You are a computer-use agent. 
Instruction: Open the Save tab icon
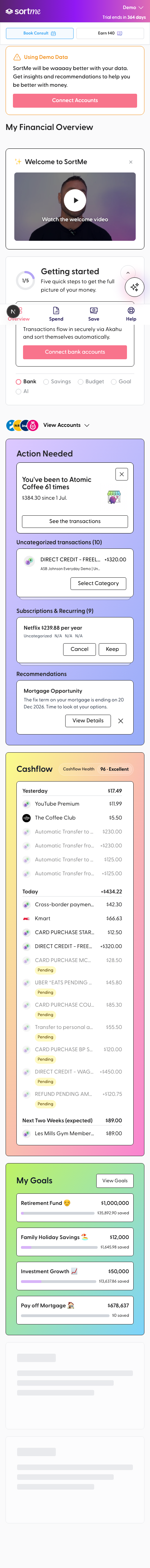click(x=94, y=310)
